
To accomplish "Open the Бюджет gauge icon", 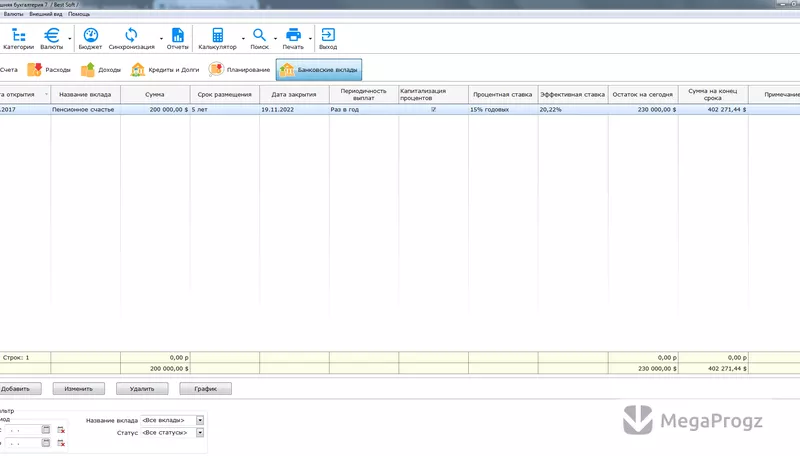I will coord(90,39).
